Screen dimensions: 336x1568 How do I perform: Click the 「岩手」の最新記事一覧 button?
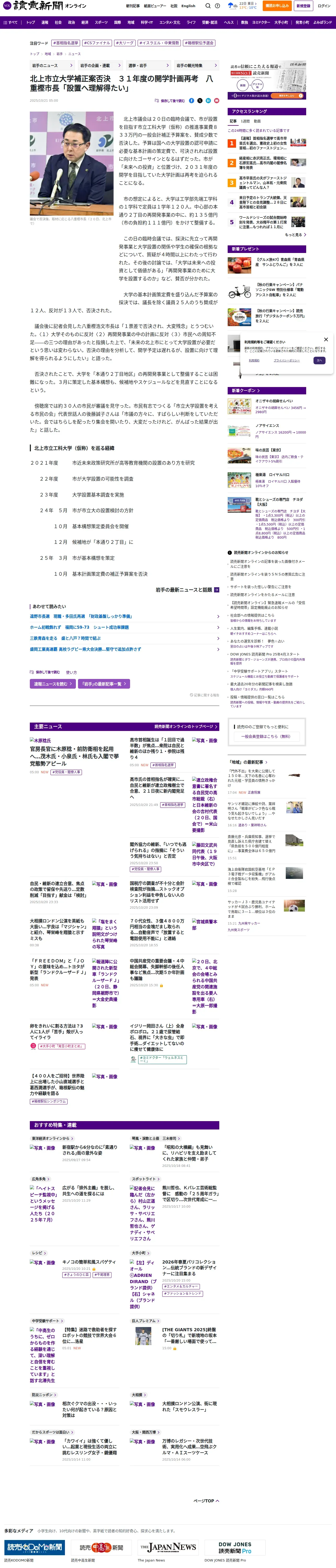click(x=104, y=684)
